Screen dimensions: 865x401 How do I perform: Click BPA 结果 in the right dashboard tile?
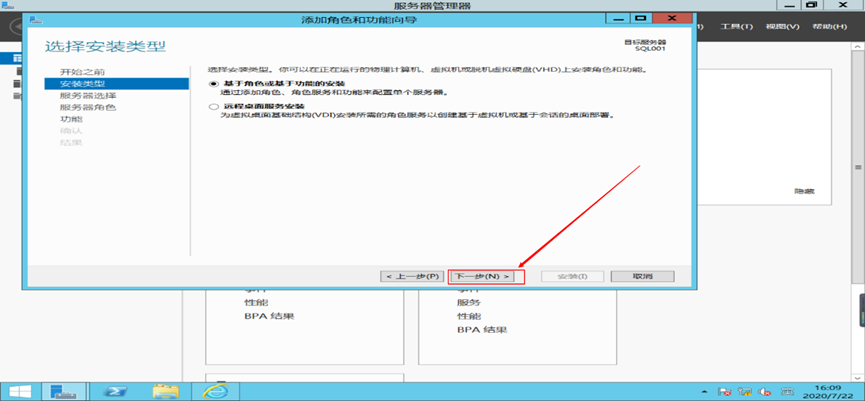pos(482,330)
